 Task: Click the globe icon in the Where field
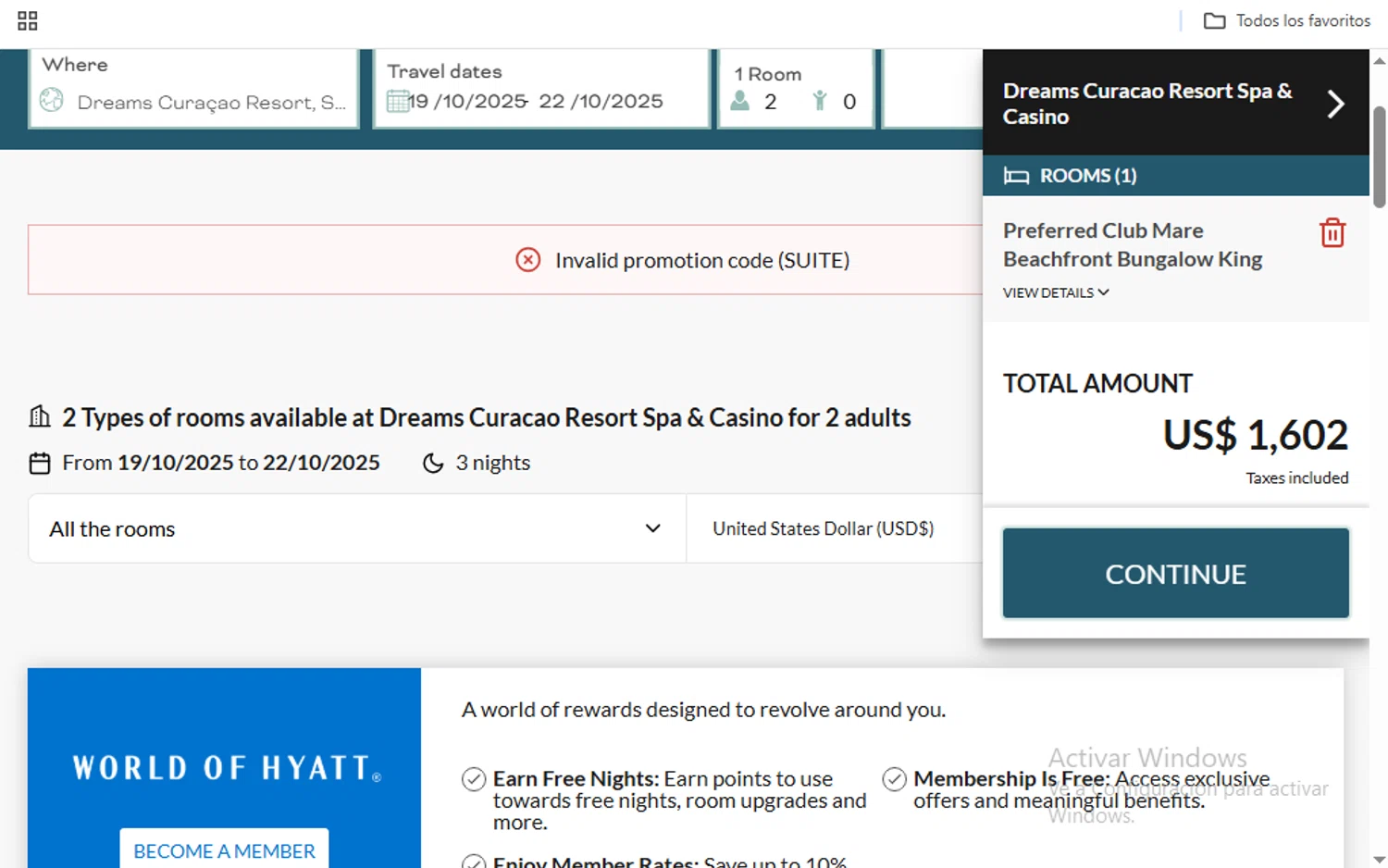(52, 100)
